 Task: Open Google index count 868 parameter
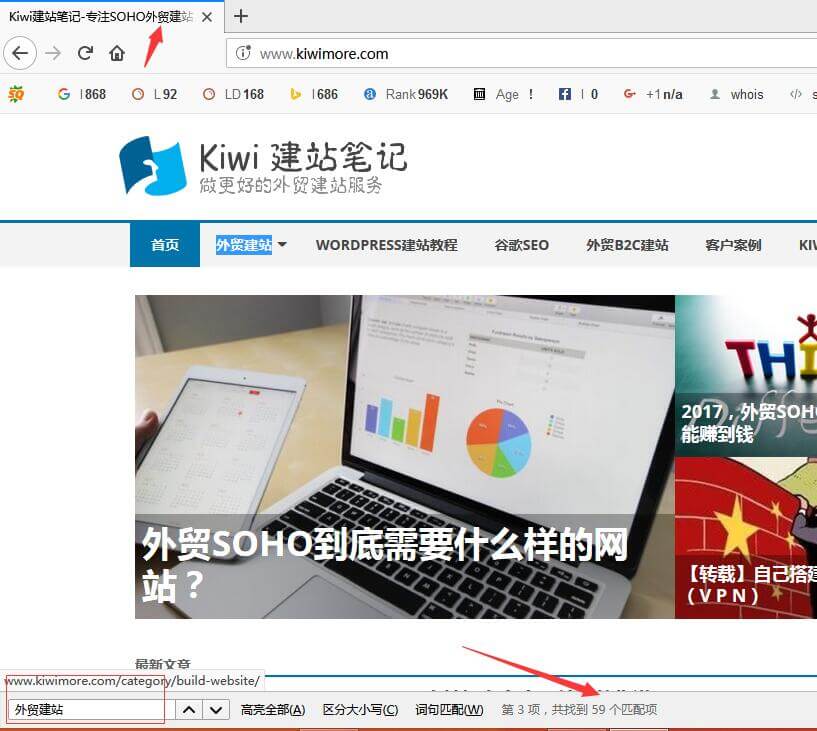[x=82, y=94]
